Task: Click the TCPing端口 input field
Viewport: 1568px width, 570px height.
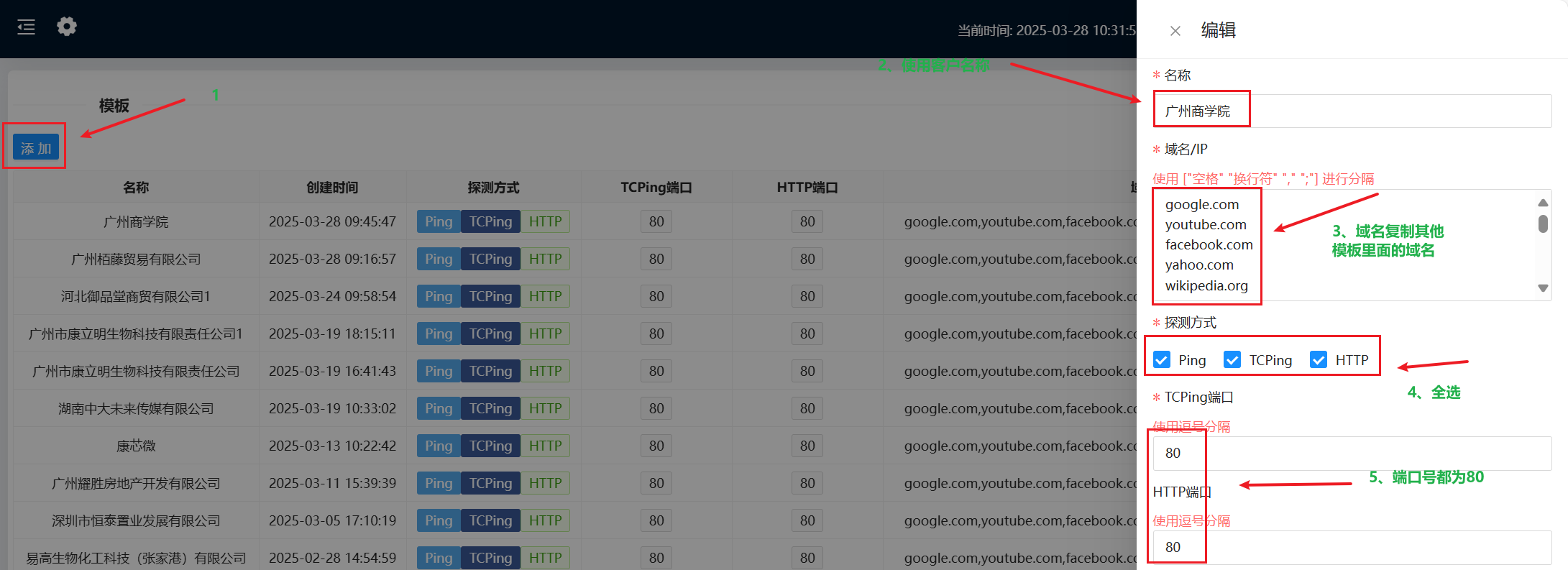Action: point(1352,453)
